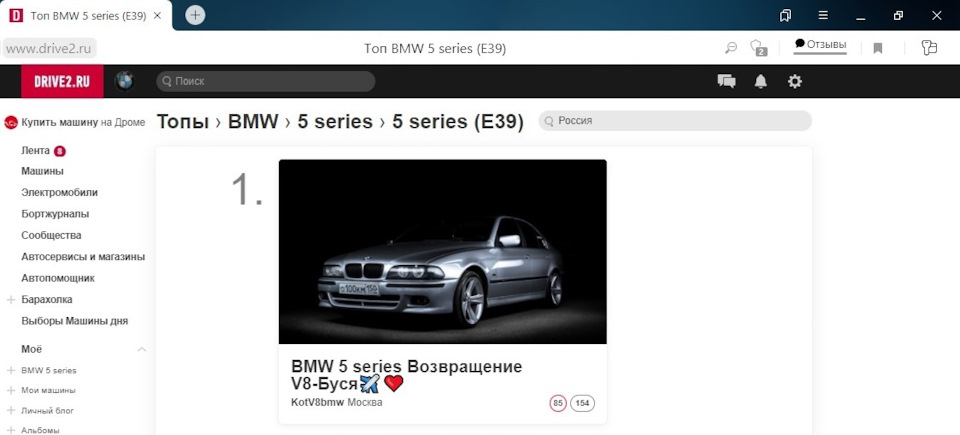The height and width of the screenshot is (435, 960).
Task: Bookmark this page in the browser
Action: pos(877,48)
